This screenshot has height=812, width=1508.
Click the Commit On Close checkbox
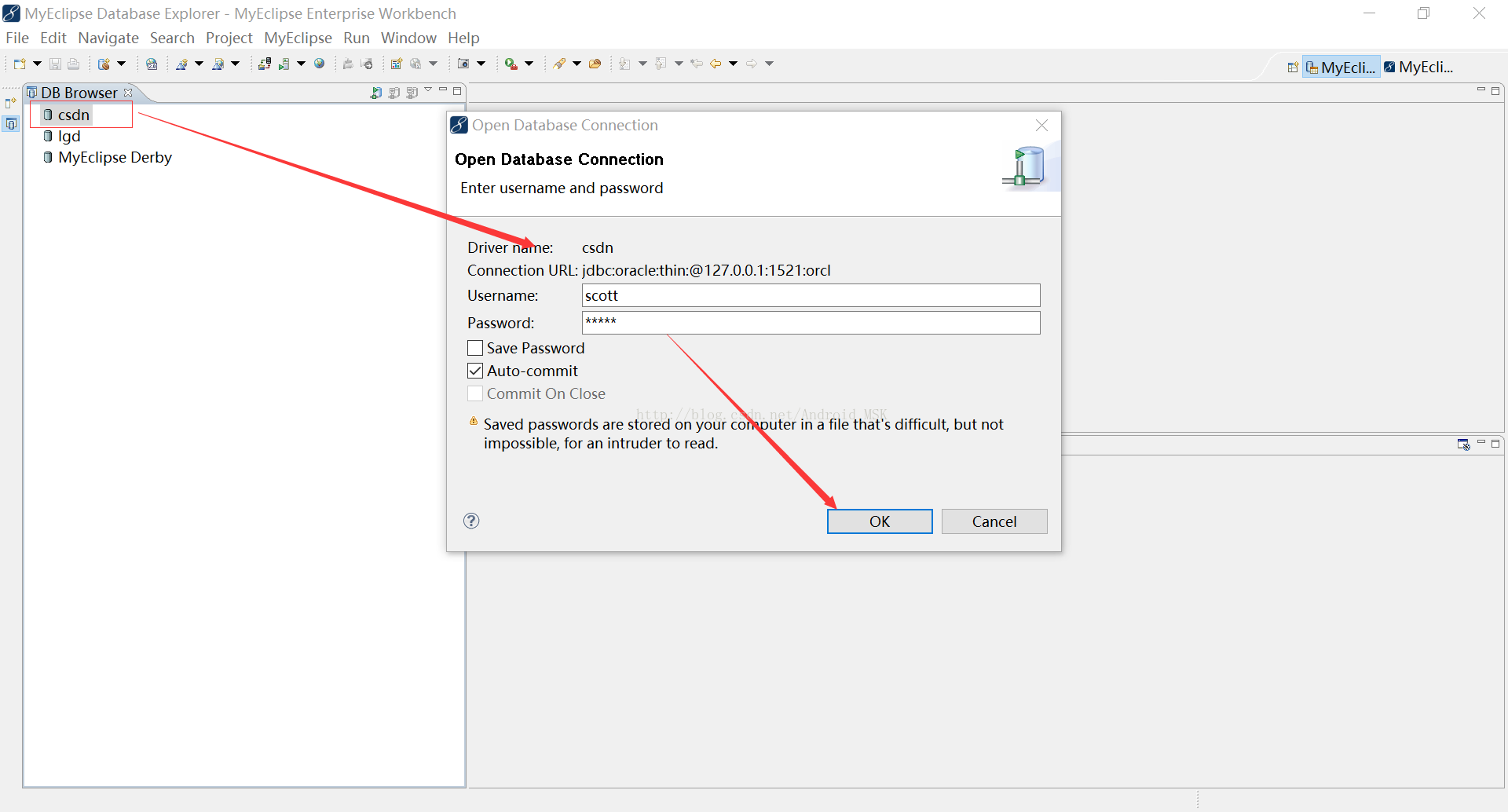[x=475, y=393]
